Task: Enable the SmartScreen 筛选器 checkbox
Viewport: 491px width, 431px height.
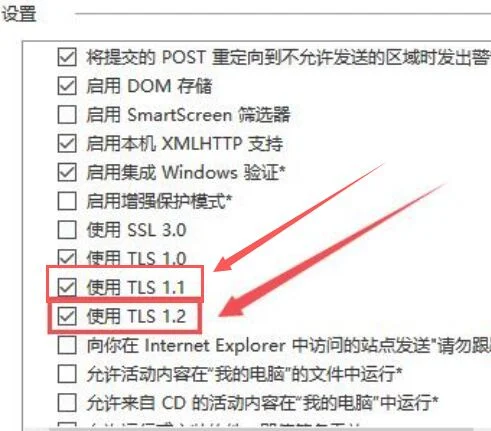Action: (67, 115)
